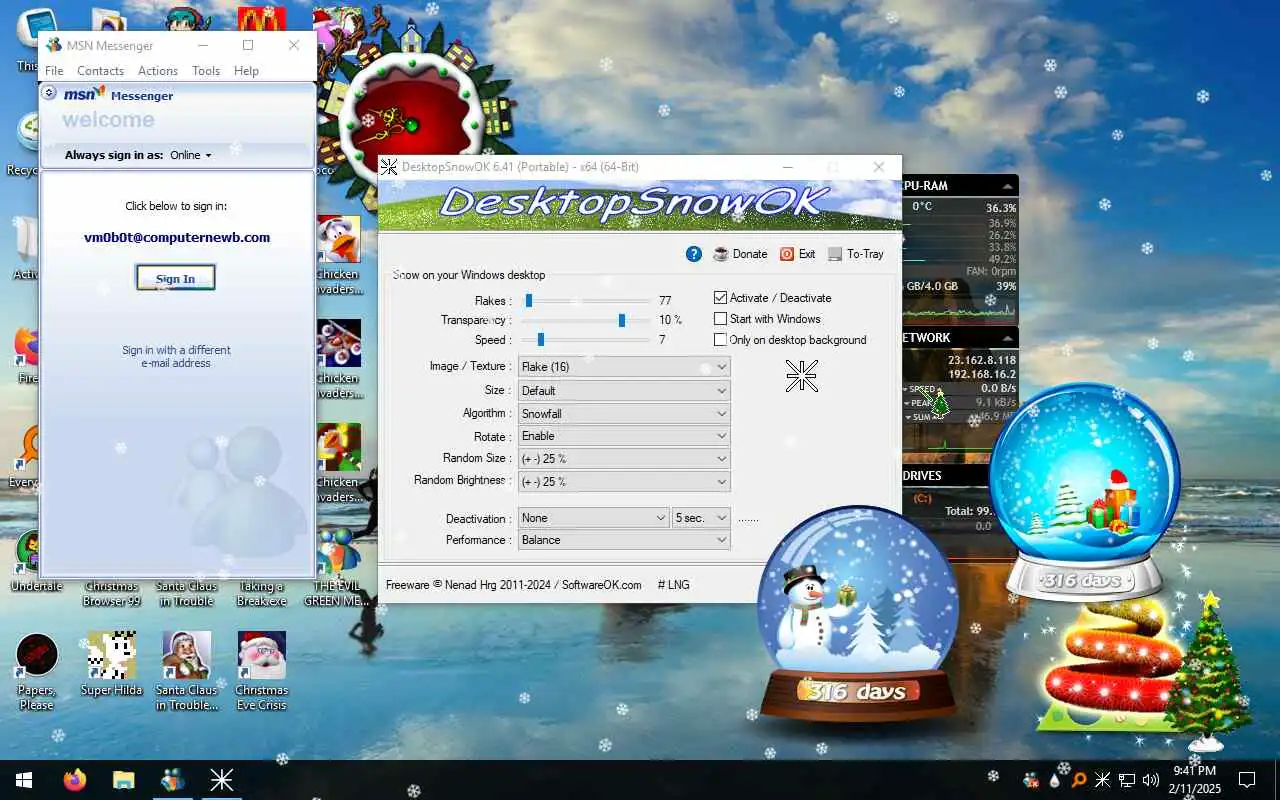The image size is (1280, 800).
Task: Click the snowflake icon in the system tray
Action: coord(1102,780)
